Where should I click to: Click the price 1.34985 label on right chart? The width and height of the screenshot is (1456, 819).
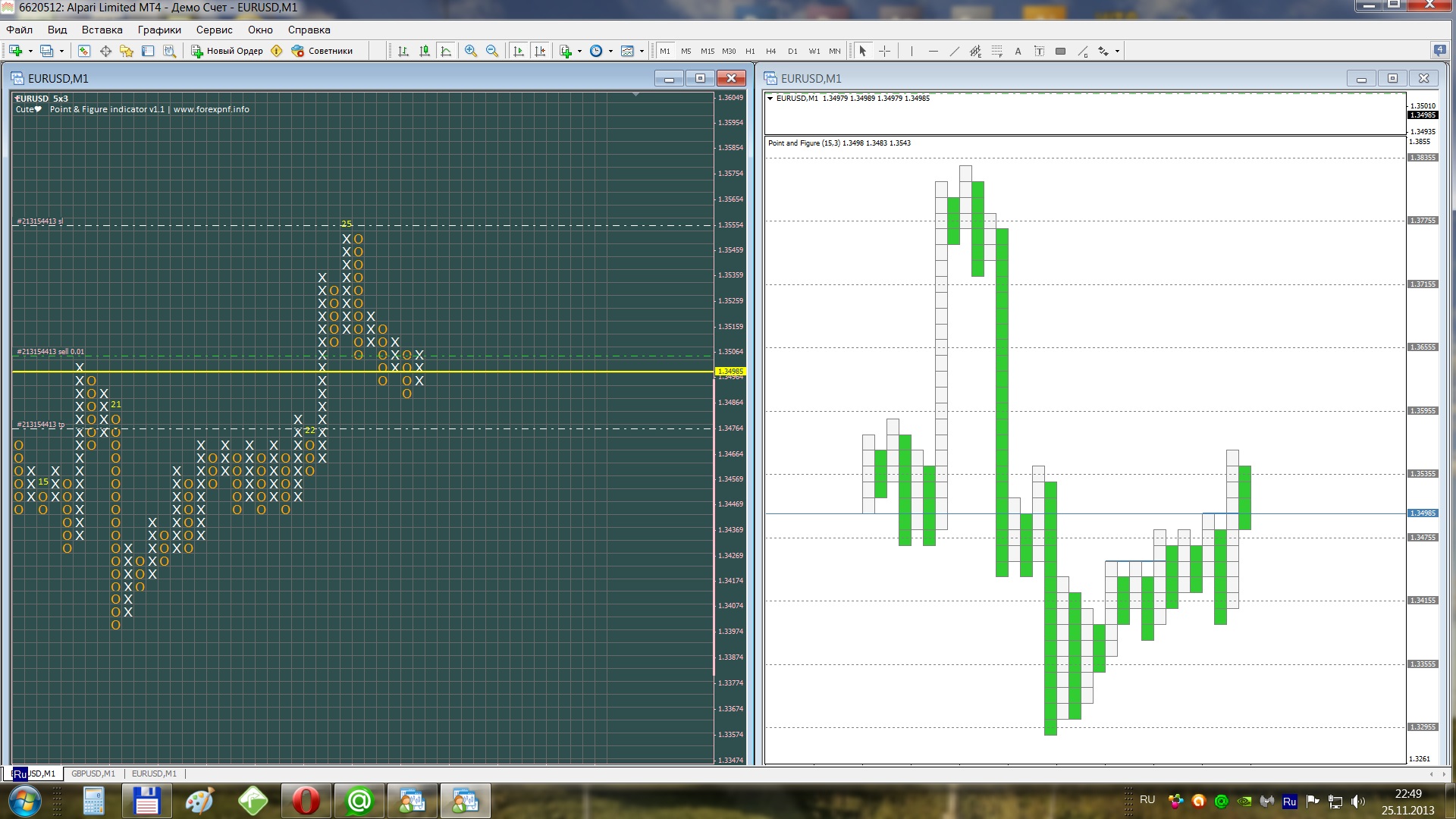tap(1423, 513)
